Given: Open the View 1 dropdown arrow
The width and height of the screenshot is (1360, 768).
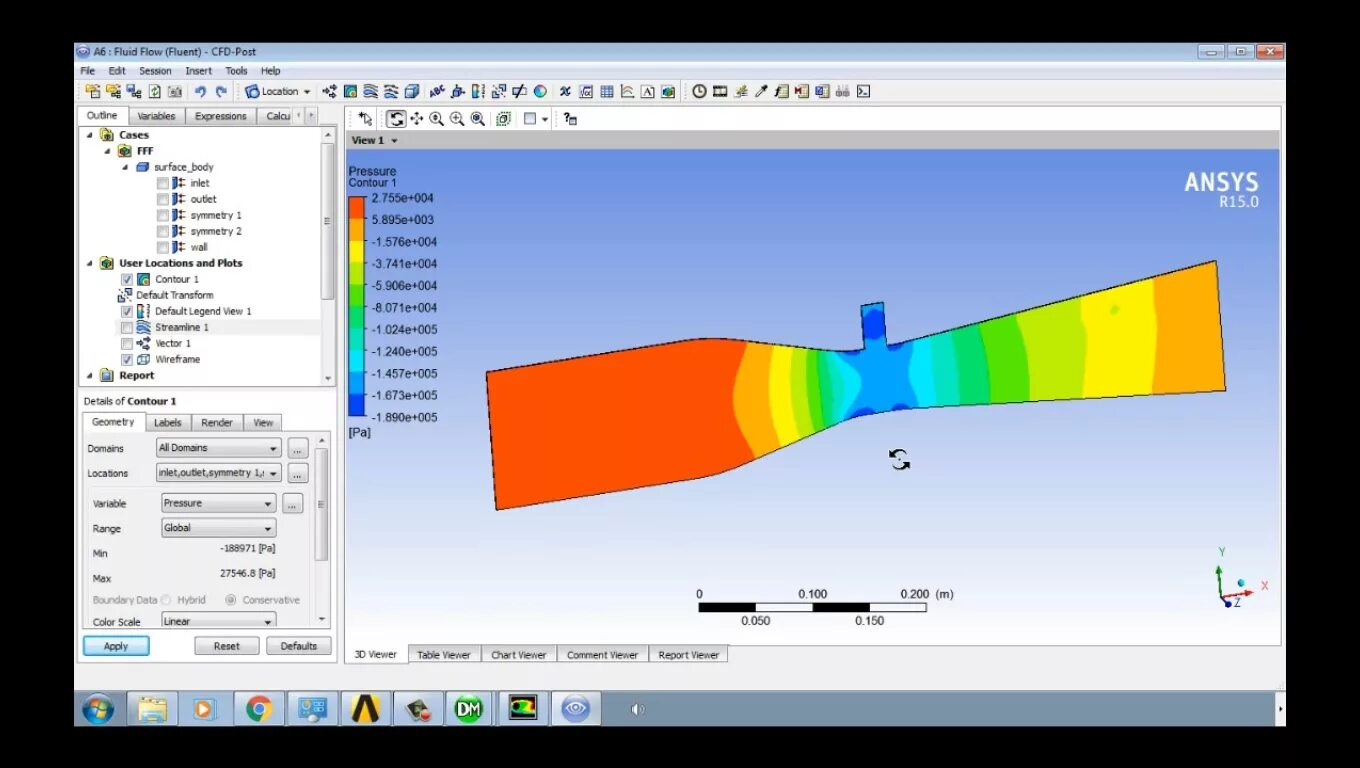Looking at the screenshot, I should click(x=394, y=141).
